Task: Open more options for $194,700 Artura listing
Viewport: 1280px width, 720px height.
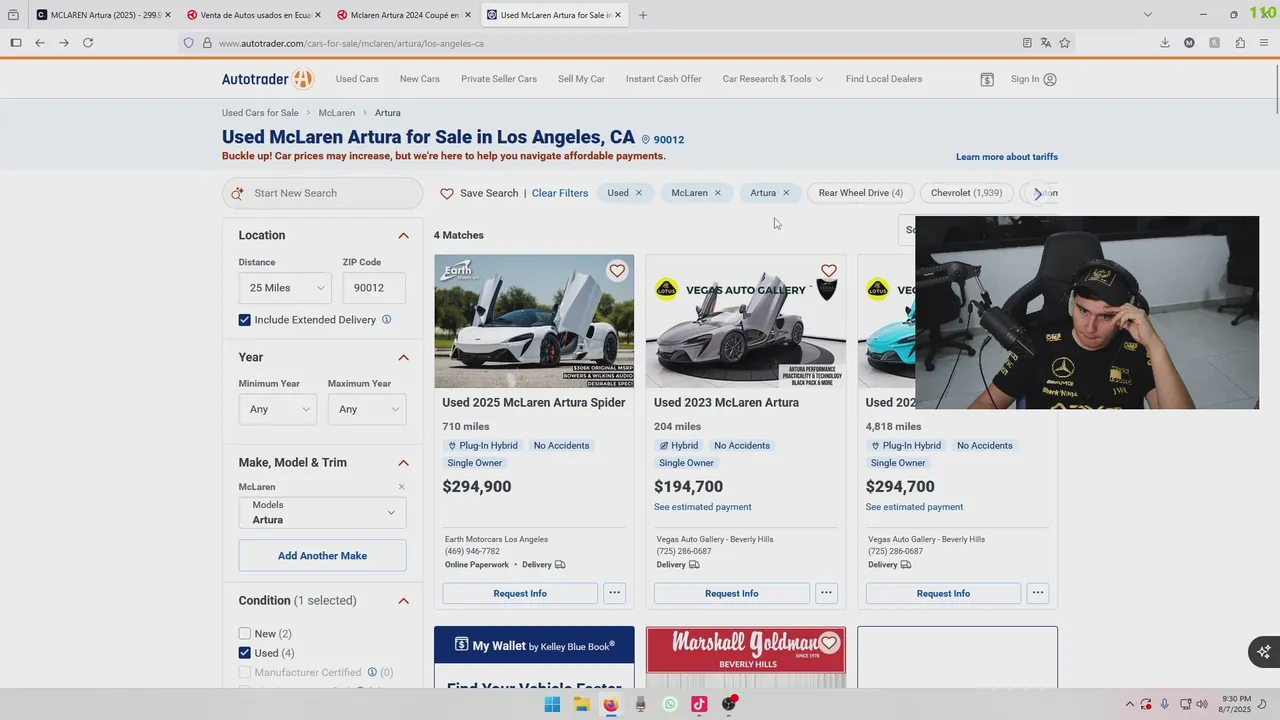Action: tap(826, 593)
